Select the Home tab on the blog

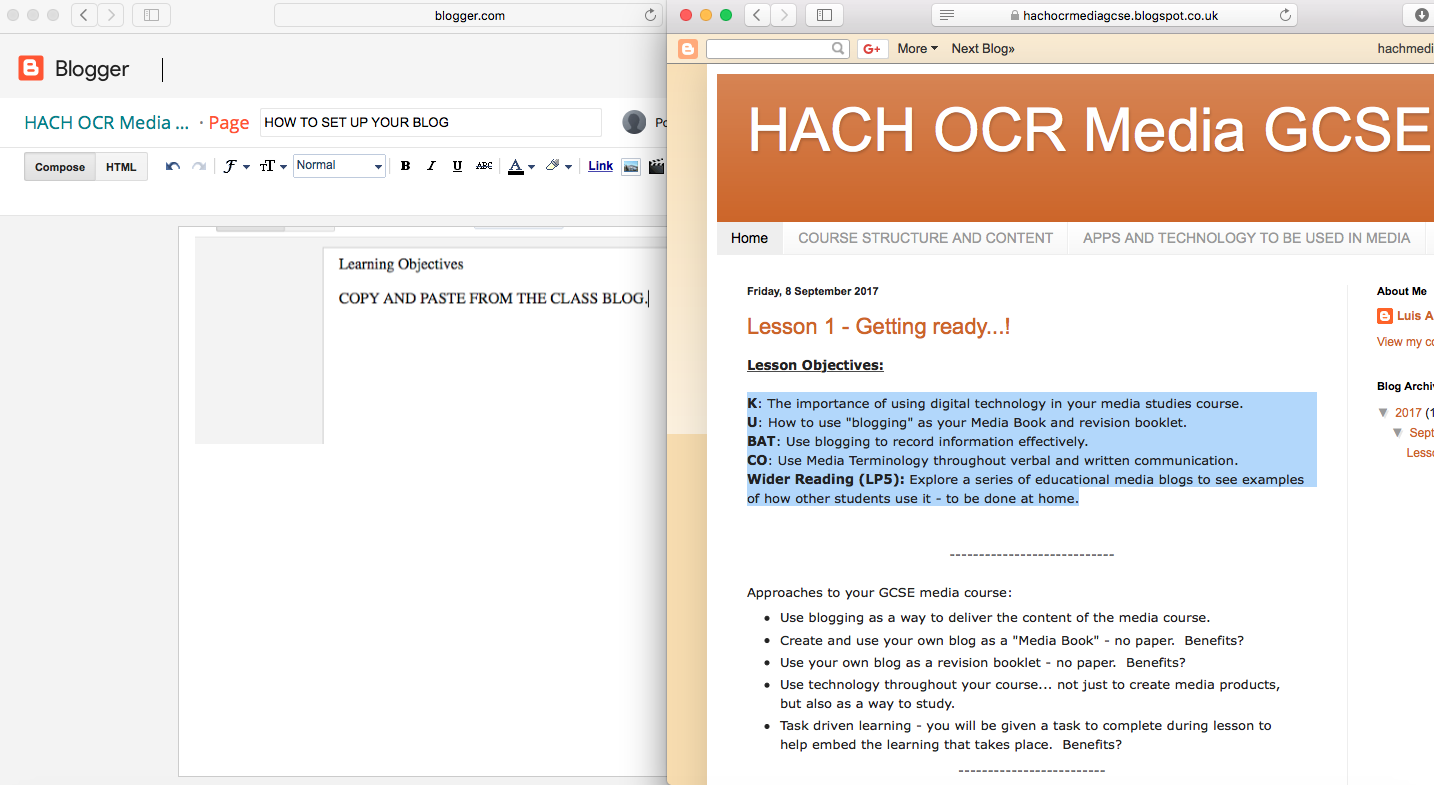click(750, 238)
